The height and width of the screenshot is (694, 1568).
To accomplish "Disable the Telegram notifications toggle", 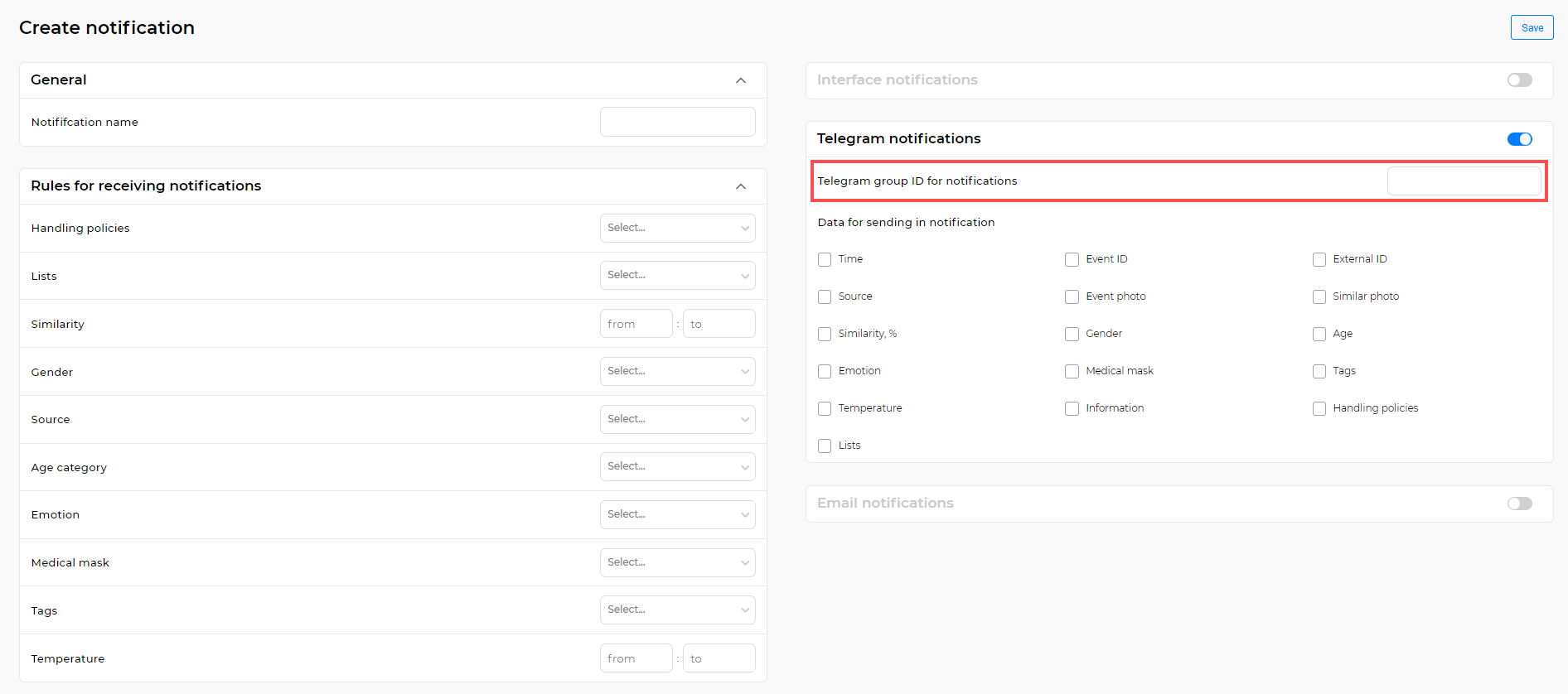I will (x=1519, y=139).
